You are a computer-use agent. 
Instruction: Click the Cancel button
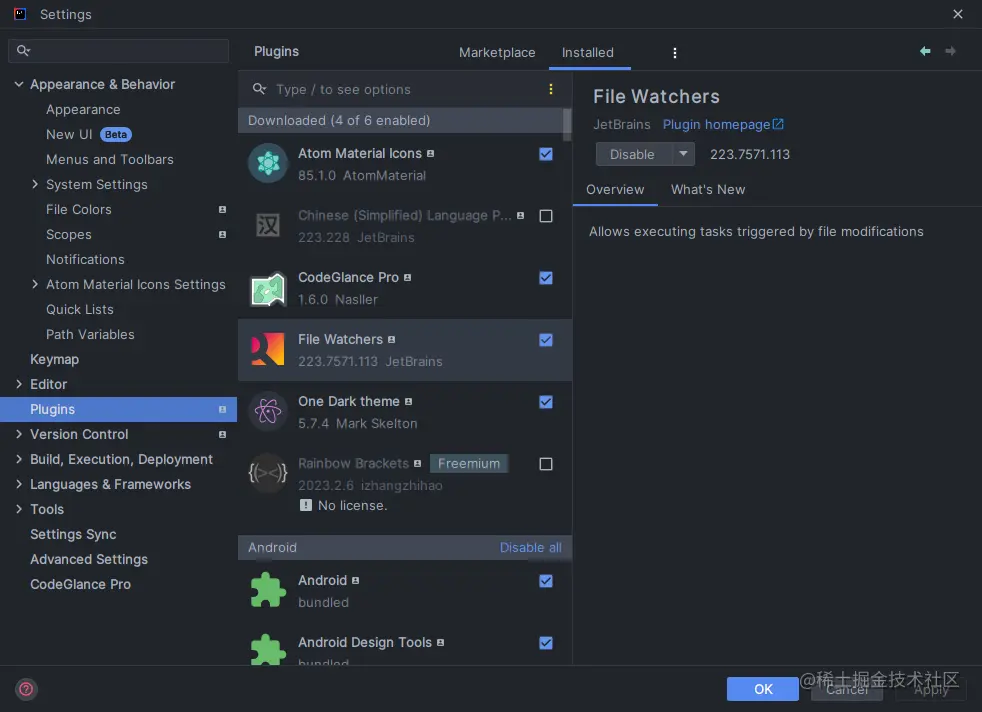tap(847, 689)
